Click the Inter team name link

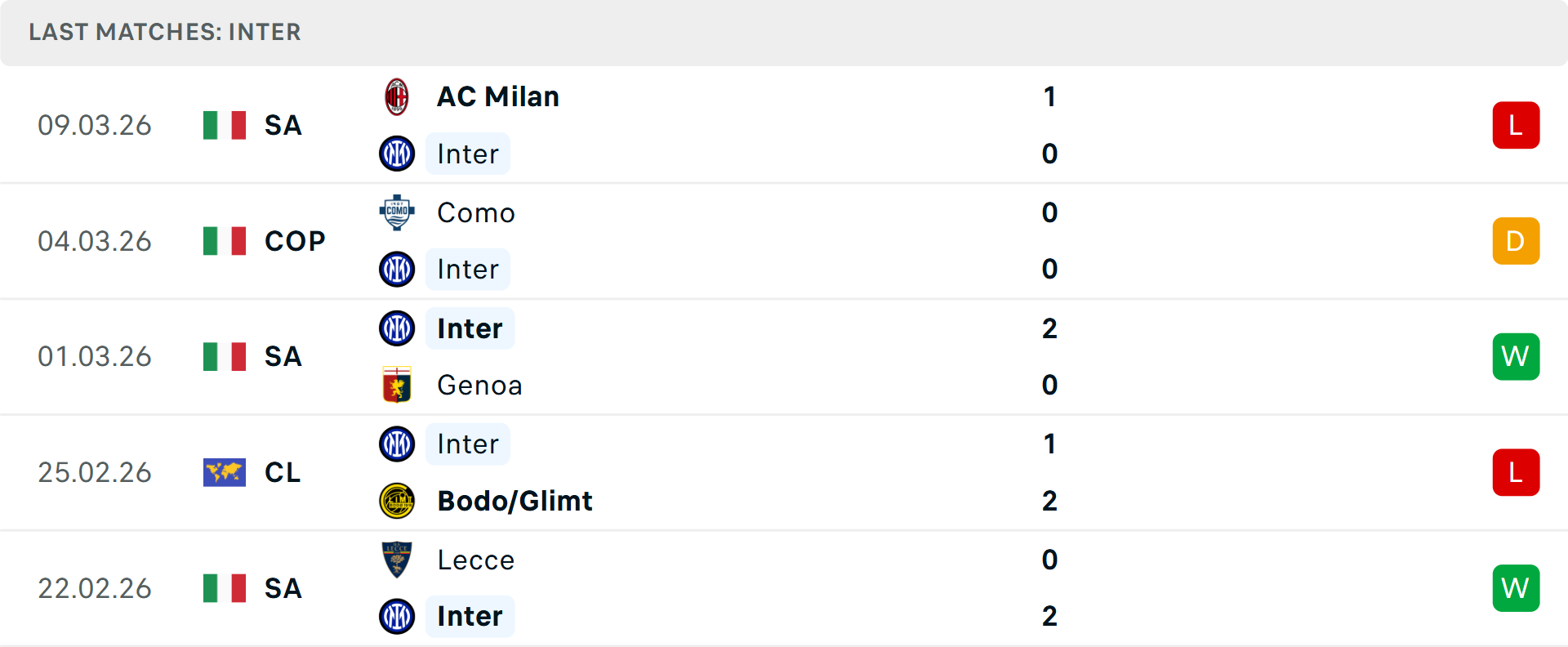(467, 154)
